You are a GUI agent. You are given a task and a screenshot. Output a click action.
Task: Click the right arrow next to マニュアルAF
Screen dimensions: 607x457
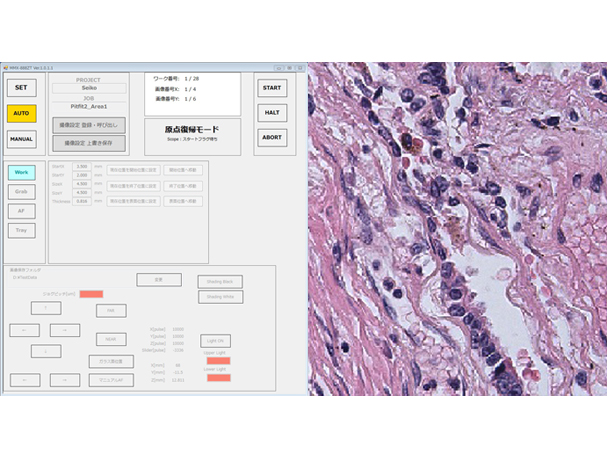[x=65, y=380]
